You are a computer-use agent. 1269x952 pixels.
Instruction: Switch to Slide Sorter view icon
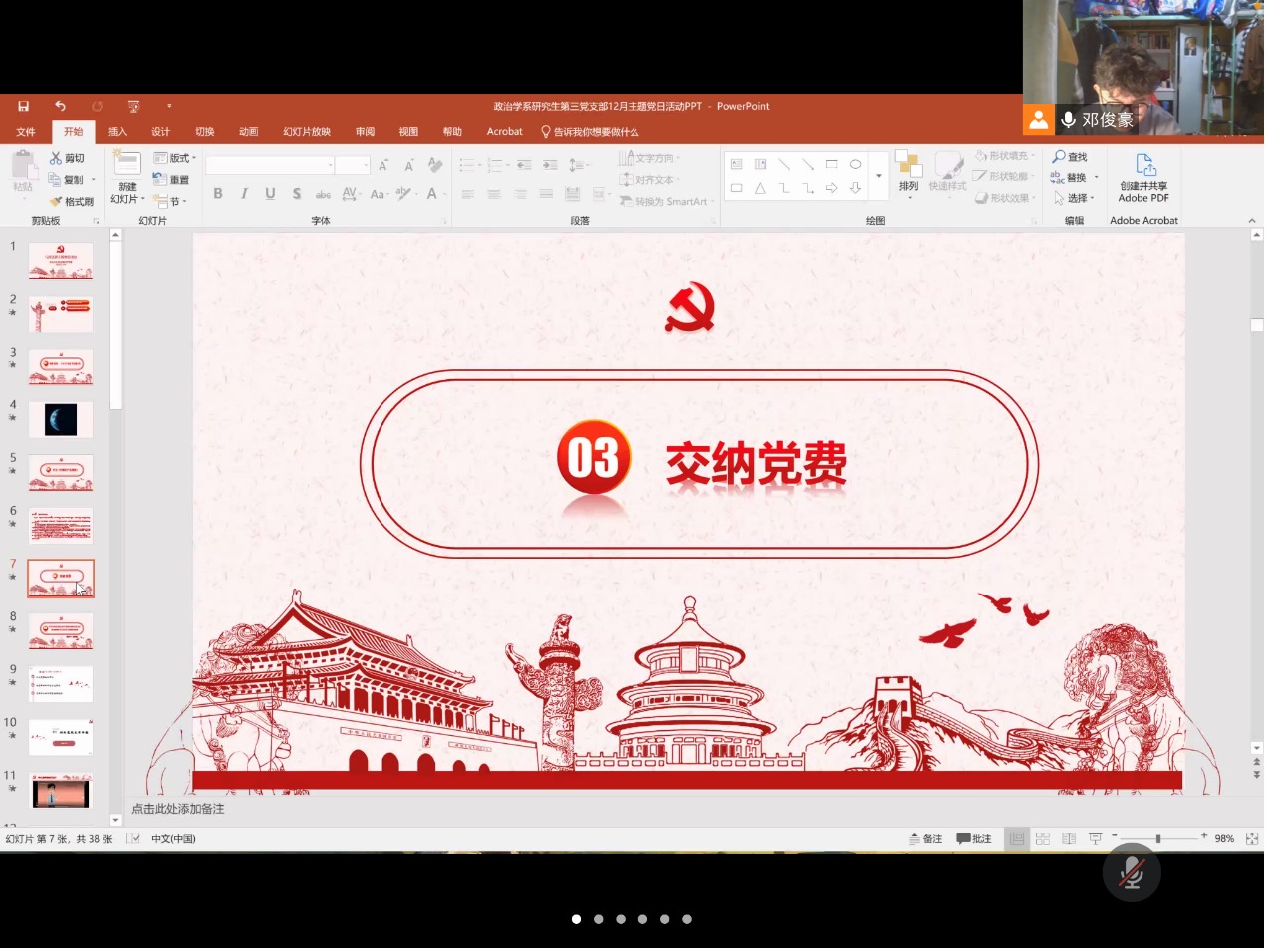pos(1042,839)
